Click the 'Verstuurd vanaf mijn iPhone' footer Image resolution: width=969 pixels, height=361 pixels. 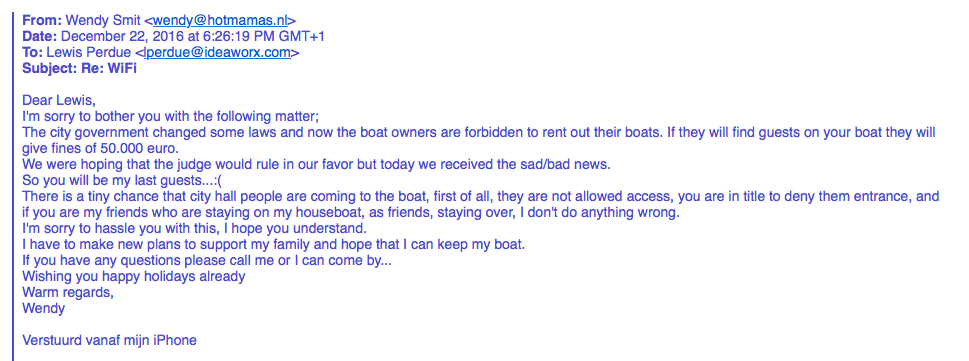(x=109, y=340)
